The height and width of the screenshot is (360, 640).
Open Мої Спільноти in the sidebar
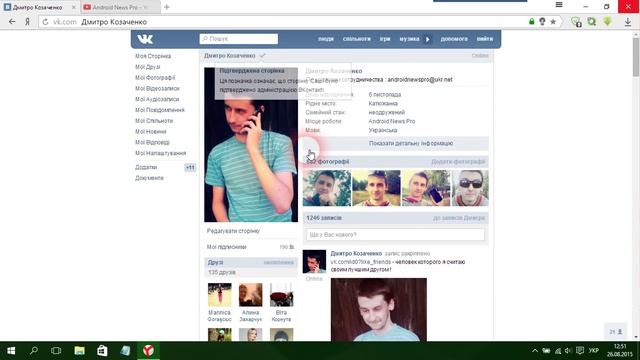coord(154,121)
